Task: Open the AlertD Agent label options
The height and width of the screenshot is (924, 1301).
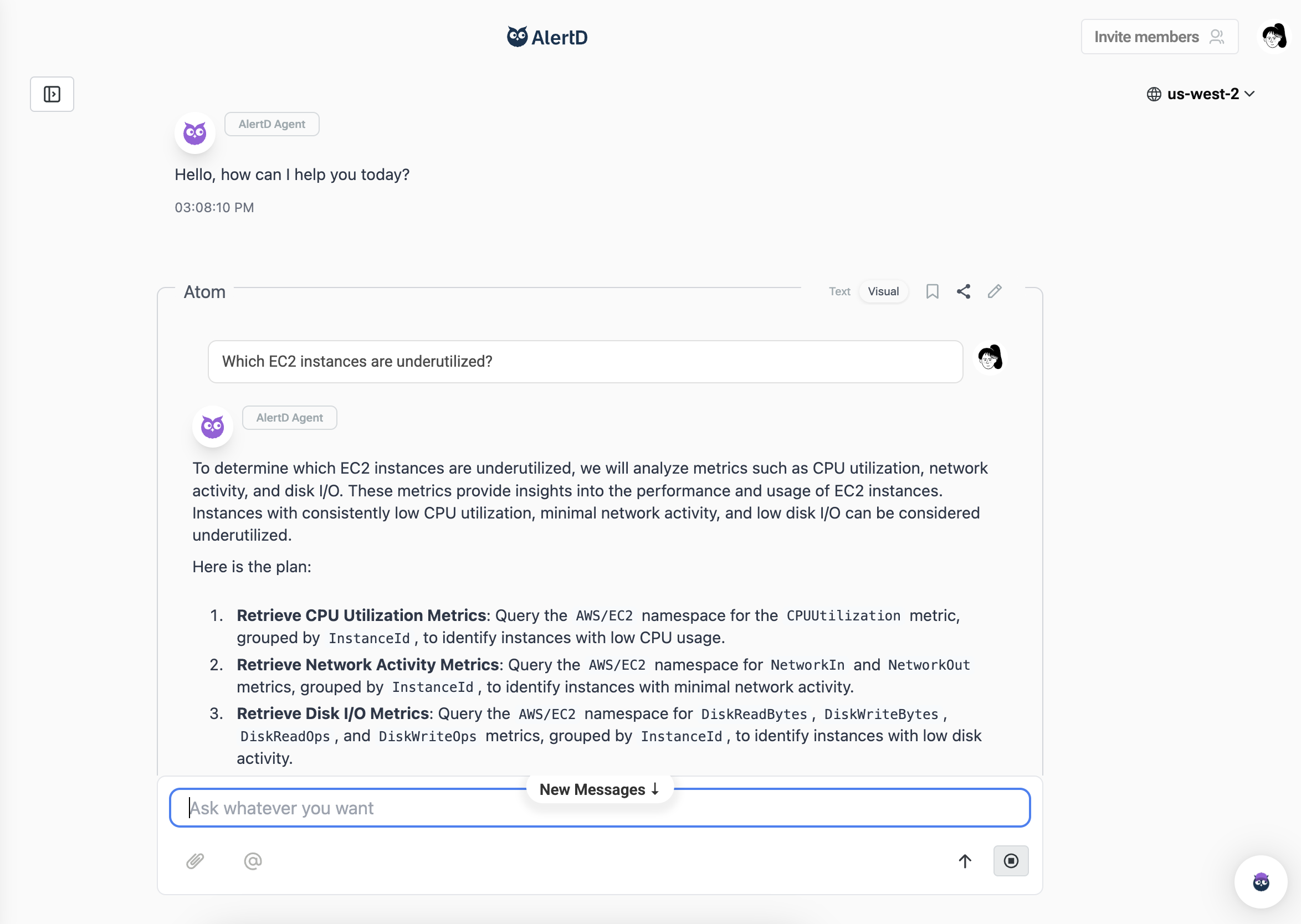Action: point(289,417)
